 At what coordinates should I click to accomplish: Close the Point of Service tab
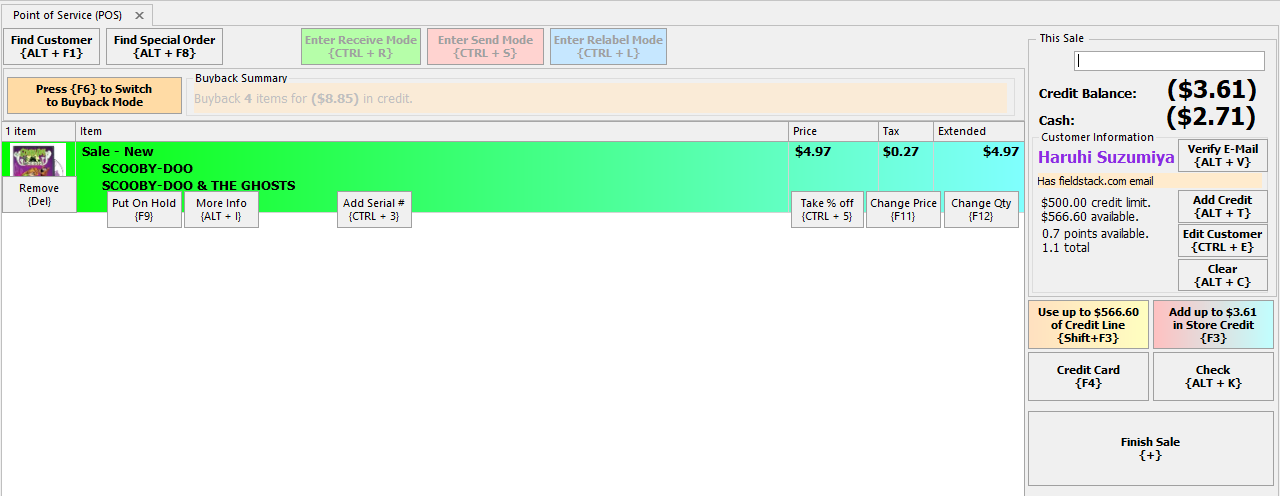[140, 16]
